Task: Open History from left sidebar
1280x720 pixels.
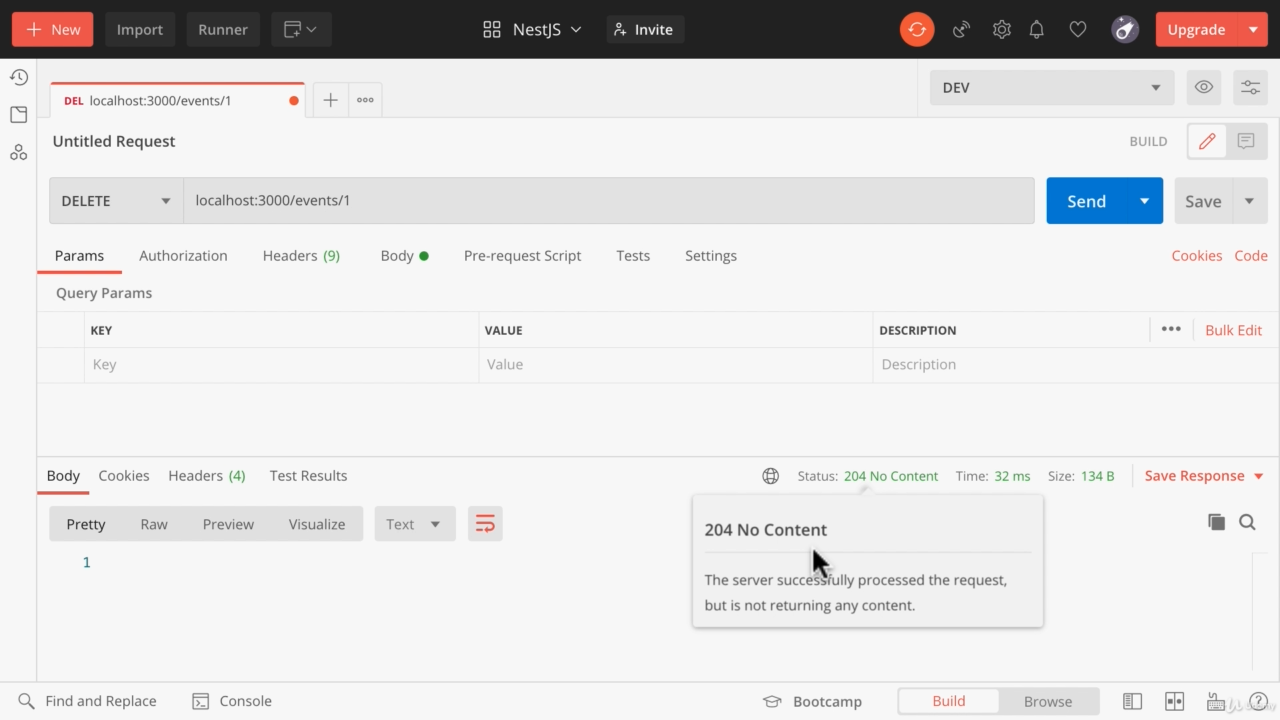Action: pos(18,78)
